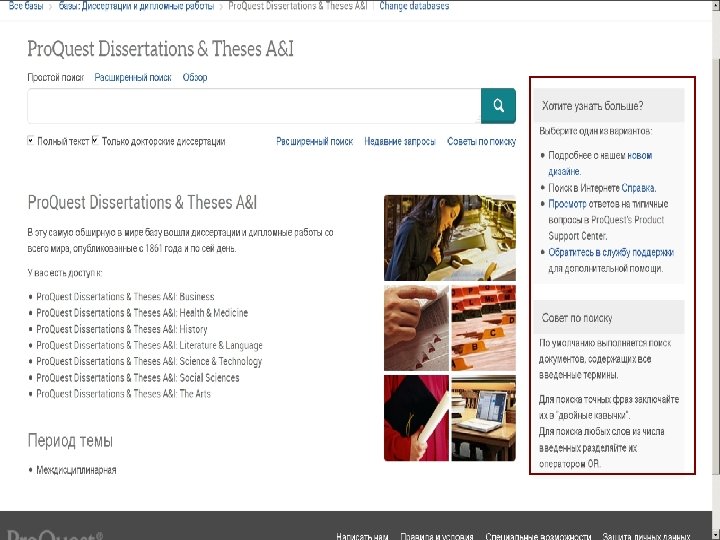Open Защита личных данных footer link

pyautogui.click(x=646, y=536)
